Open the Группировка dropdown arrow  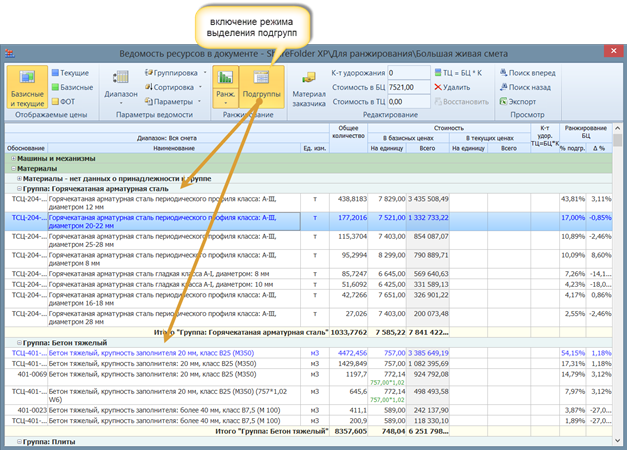(205, 72)
